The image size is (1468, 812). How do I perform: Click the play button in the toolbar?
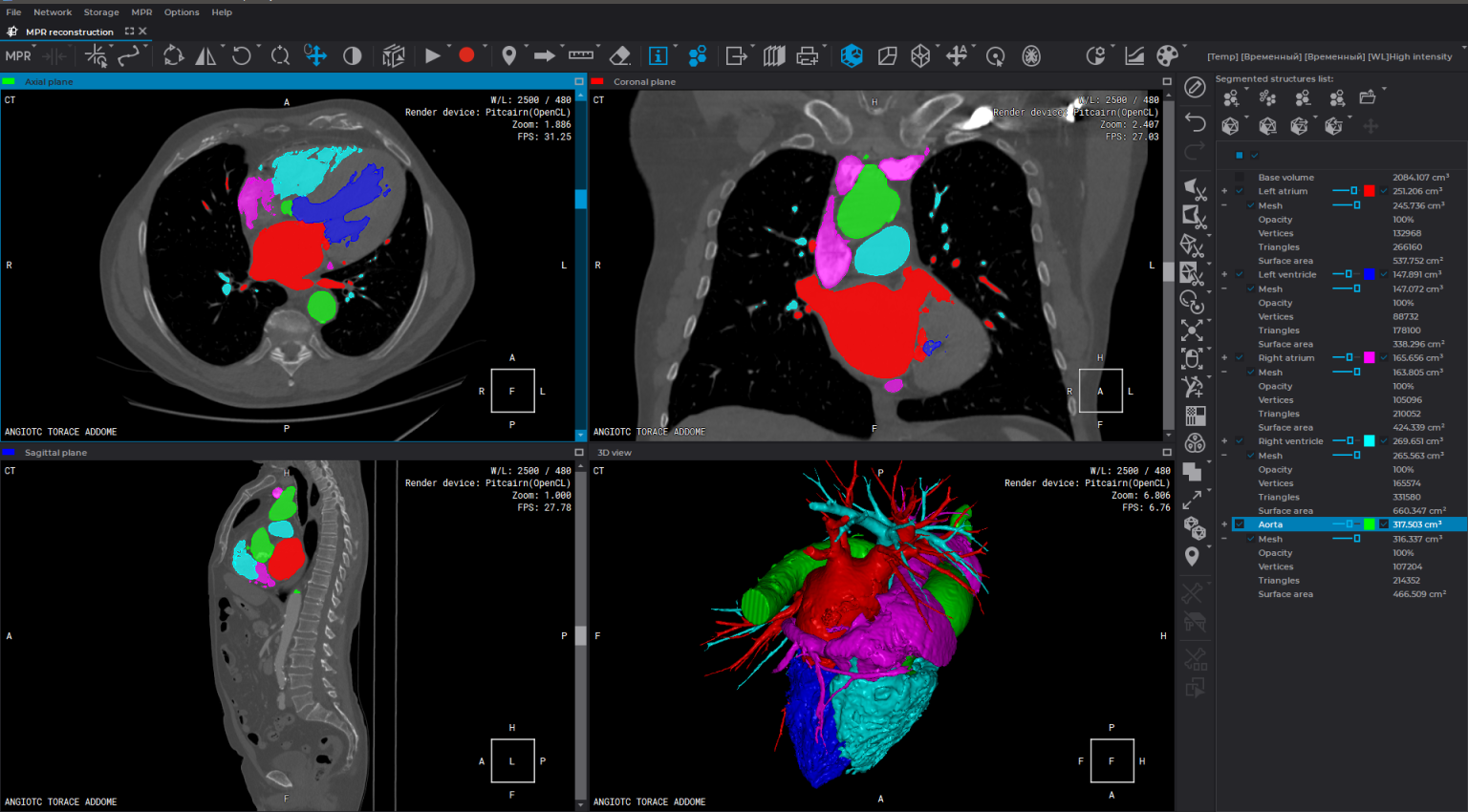coord(432,56)
